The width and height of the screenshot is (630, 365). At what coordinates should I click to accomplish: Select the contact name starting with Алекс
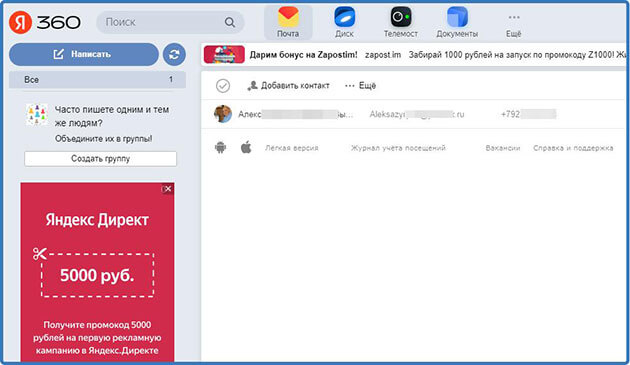point(295,115)
